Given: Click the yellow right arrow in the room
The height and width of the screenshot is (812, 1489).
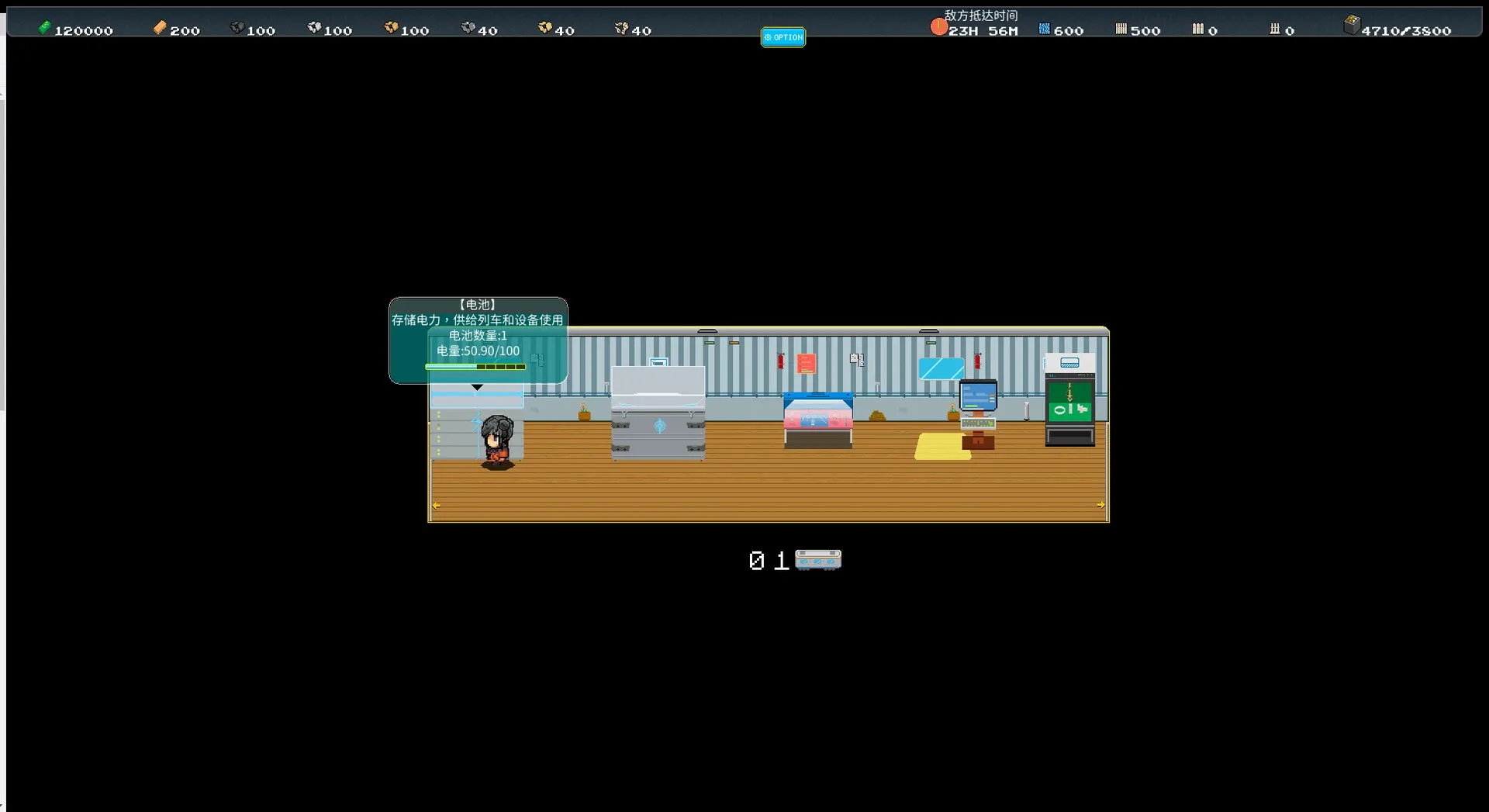Looking at the screenshot, I should coord(1100,505).
